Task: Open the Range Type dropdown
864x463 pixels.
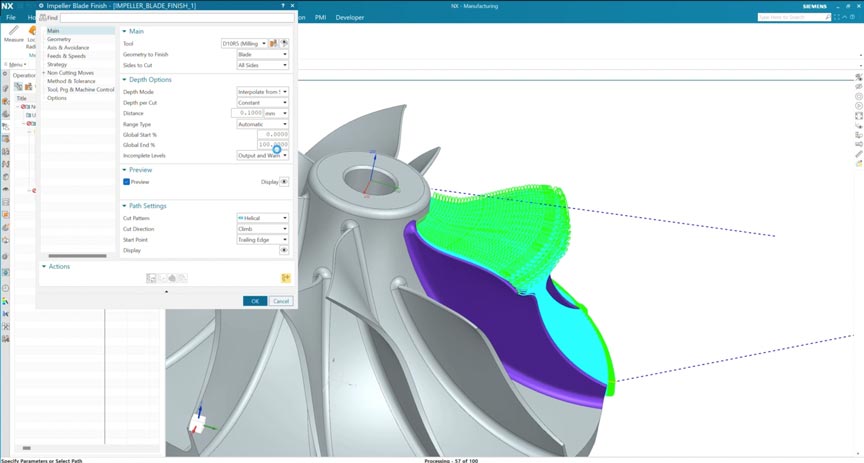Action: click(262, 124)
